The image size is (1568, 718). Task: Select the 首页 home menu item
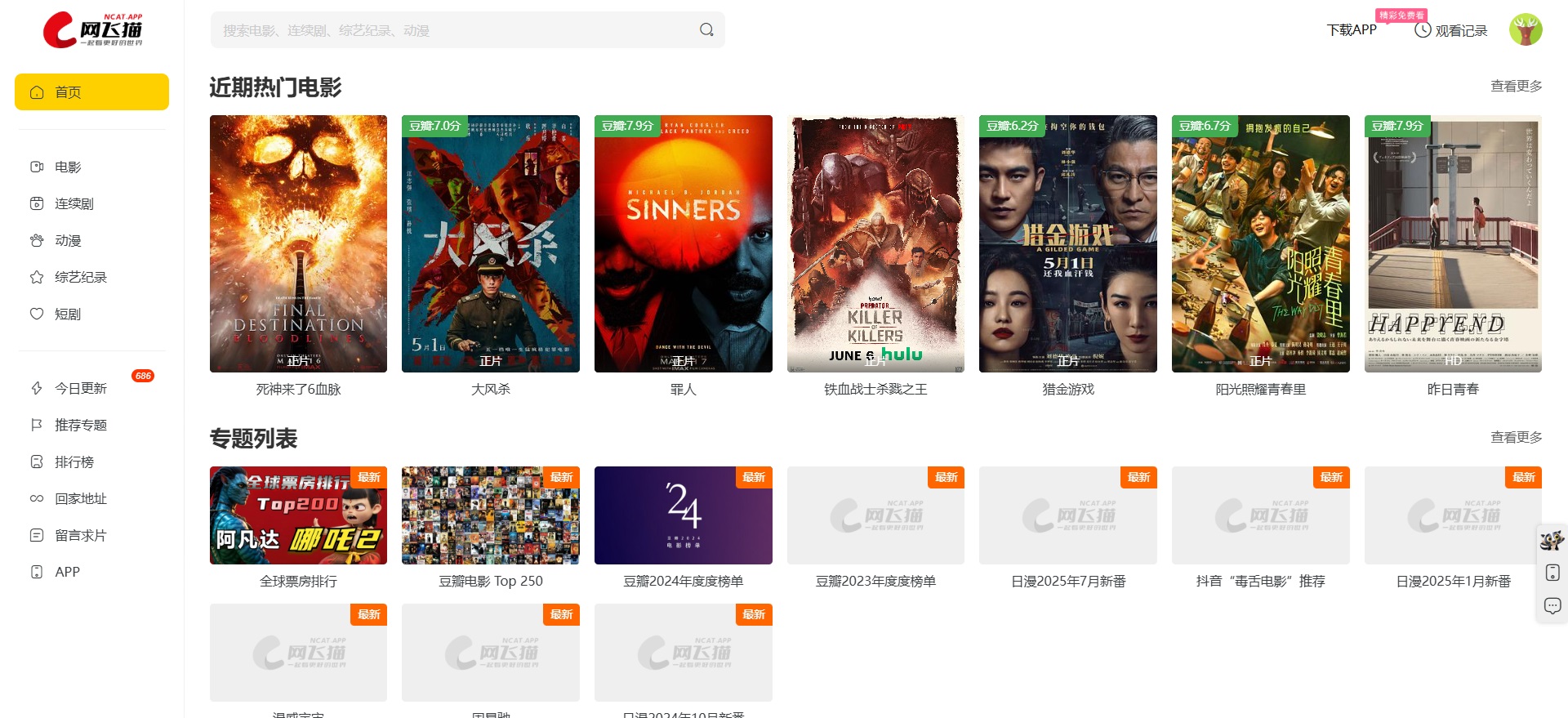pyautogui.click(x=91, y=92)
